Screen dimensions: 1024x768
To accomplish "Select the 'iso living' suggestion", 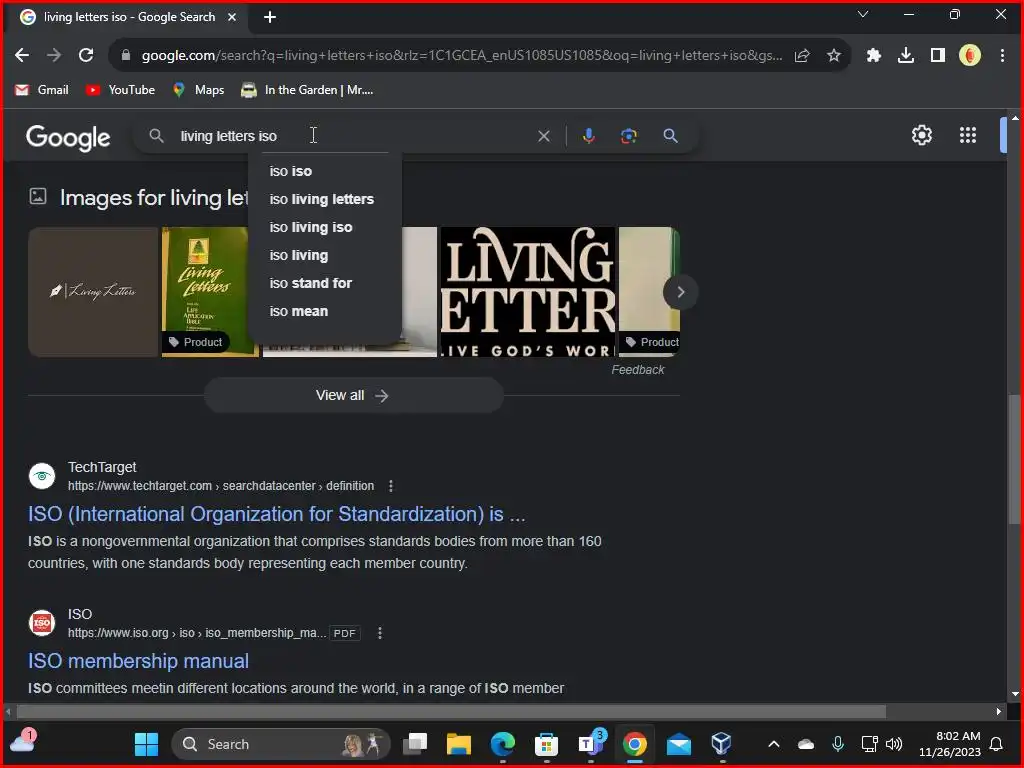I will click(325, 255).
